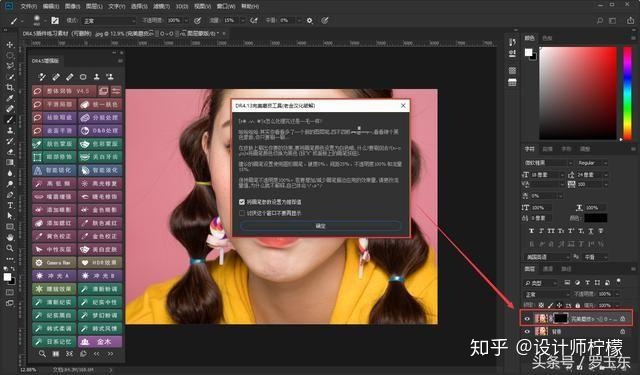Click the Camera Raw button in DR4.5 panel
640x375 pixels.
(x=54, y=262)
